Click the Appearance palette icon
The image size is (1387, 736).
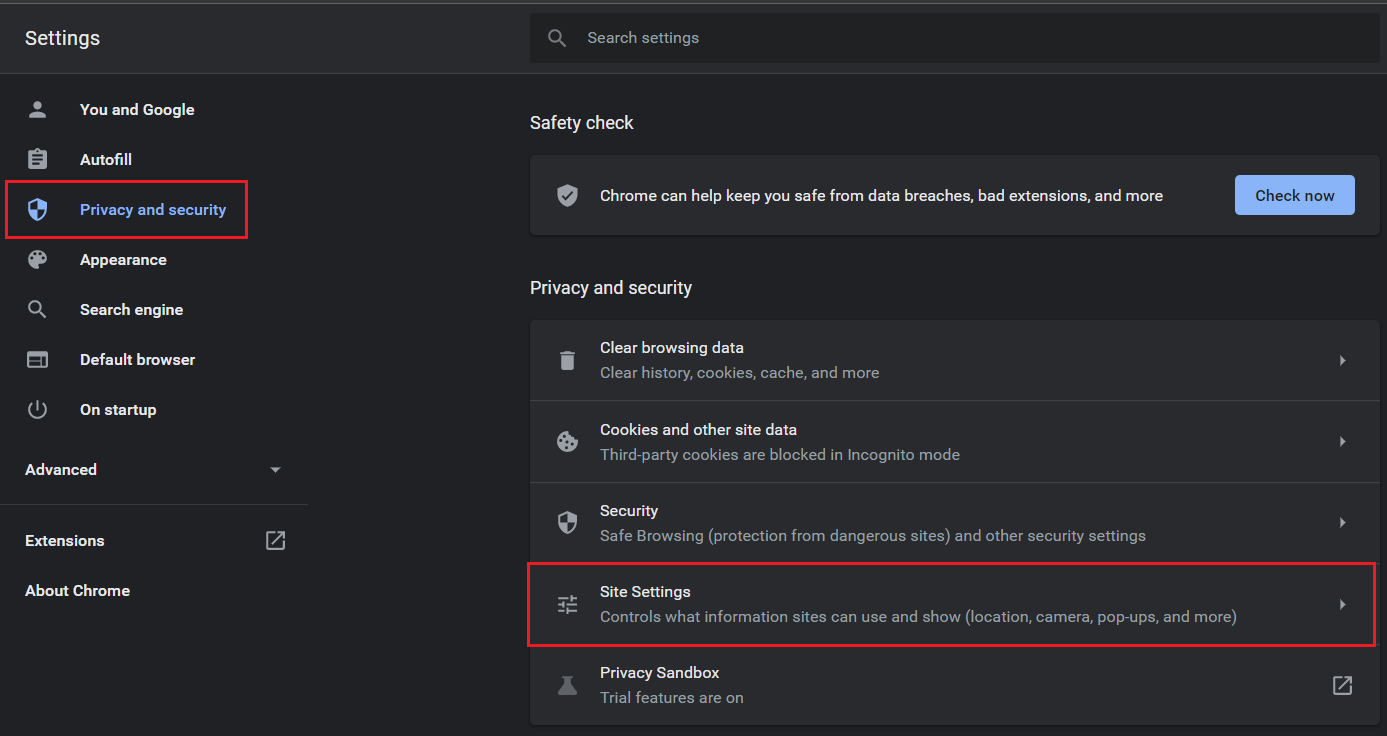37,260
